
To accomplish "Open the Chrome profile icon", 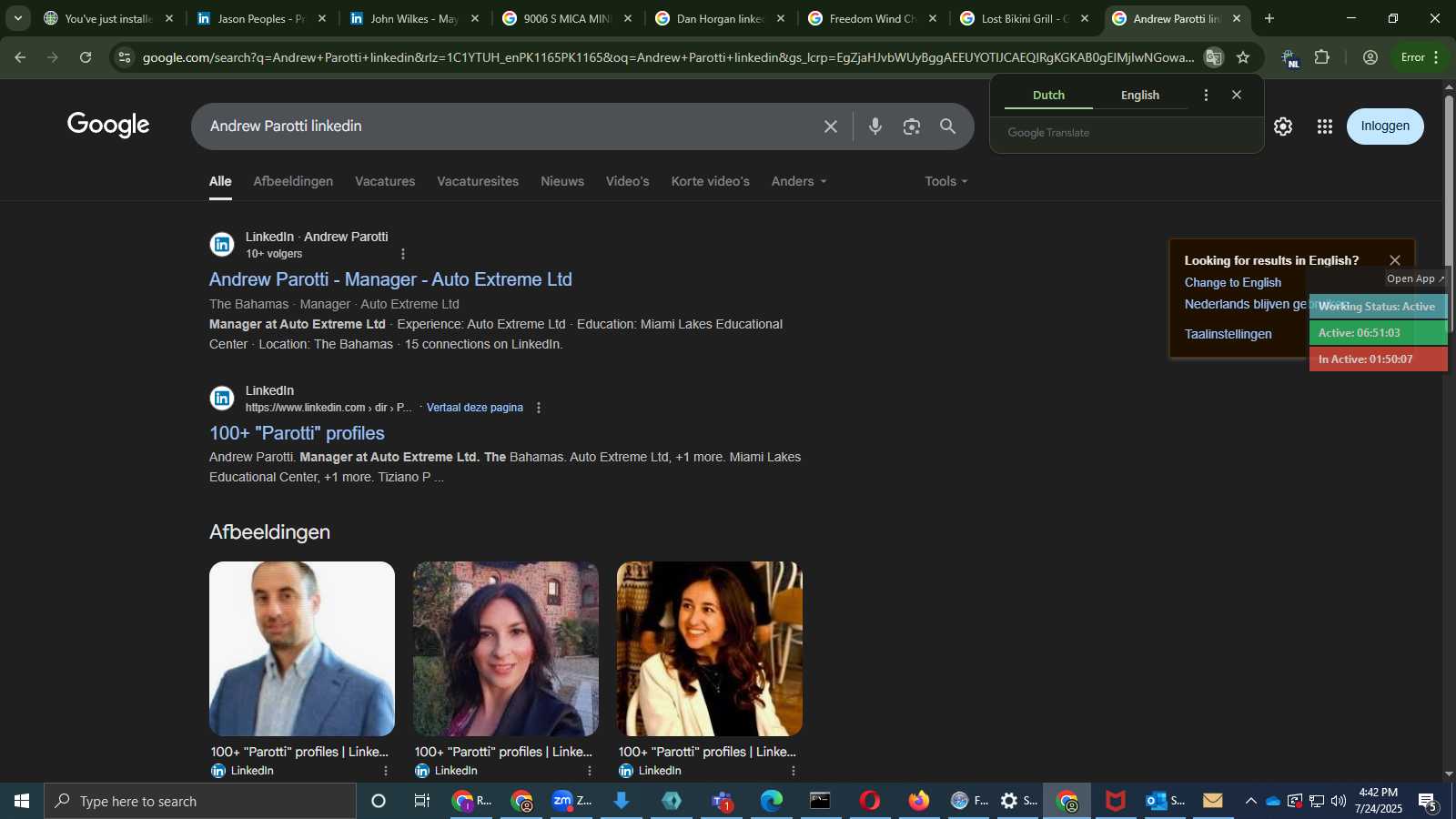I will click(1370, 57).
